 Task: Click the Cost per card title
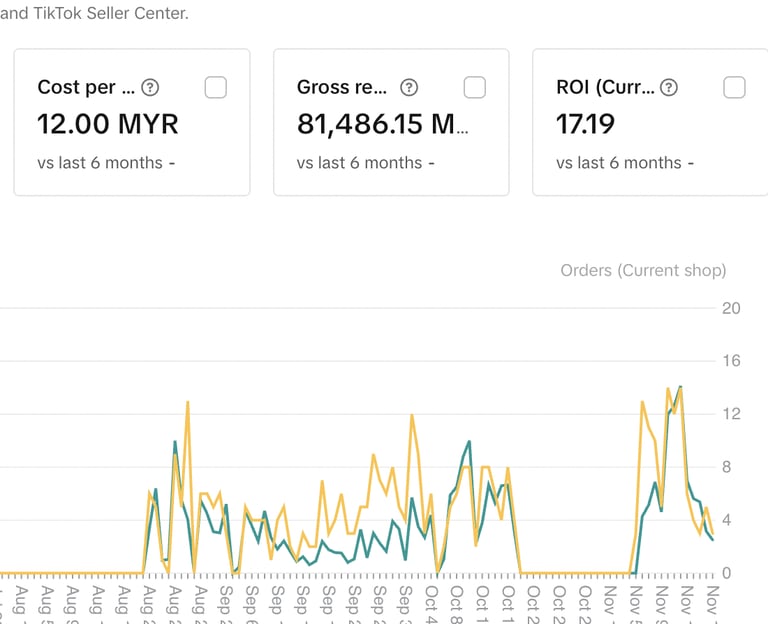click(86, 88)
